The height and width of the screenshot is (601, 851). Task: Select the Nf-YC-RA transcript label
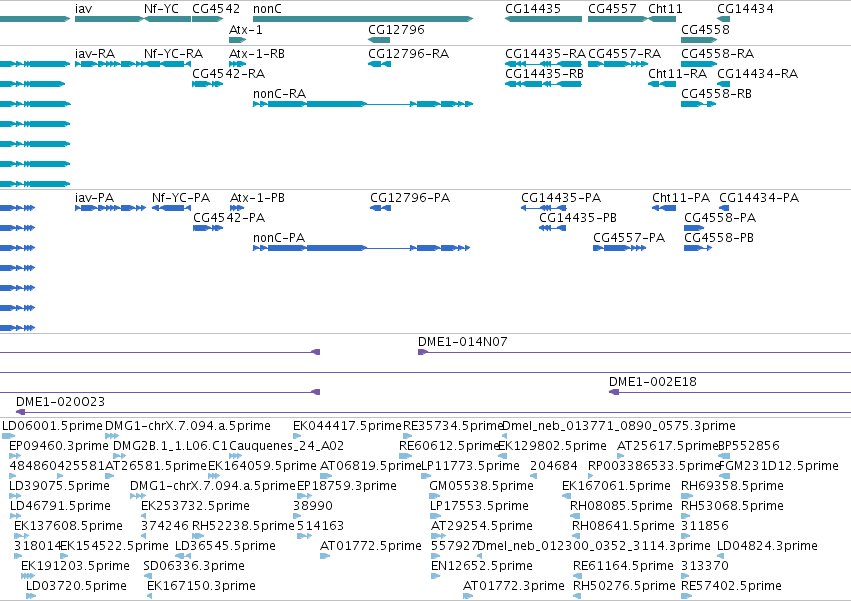[173, 54]
